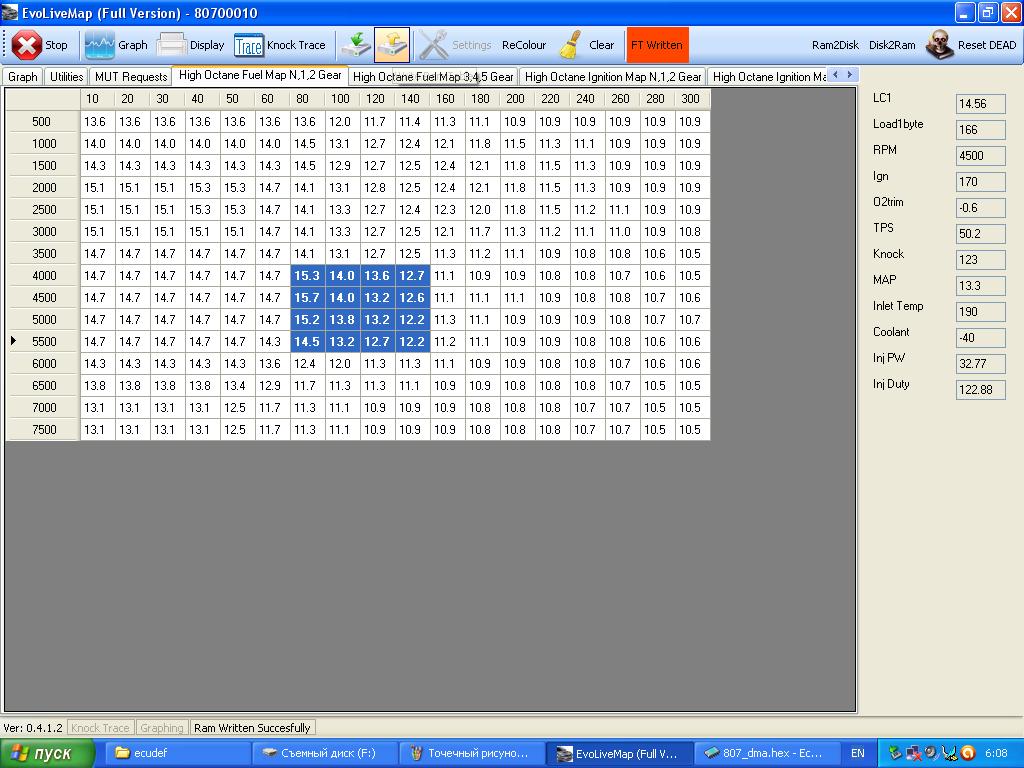The height and width of the screenshot is (768, 1024).
Task: Click the Display printer icon
Action: tap(172, 45)
